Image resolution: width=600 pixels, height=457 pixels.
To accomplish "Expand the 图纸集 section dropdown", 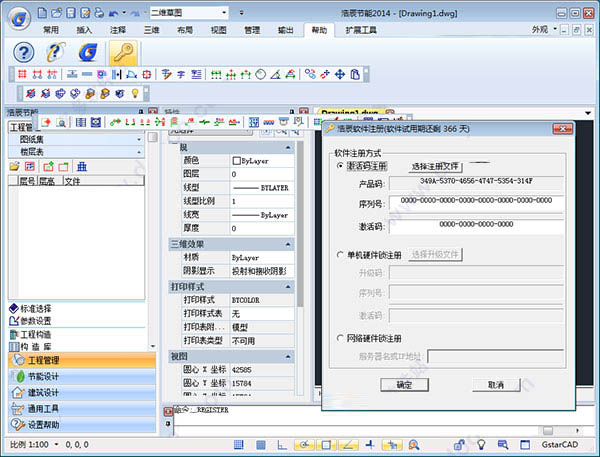I will (x=139, y=140).
